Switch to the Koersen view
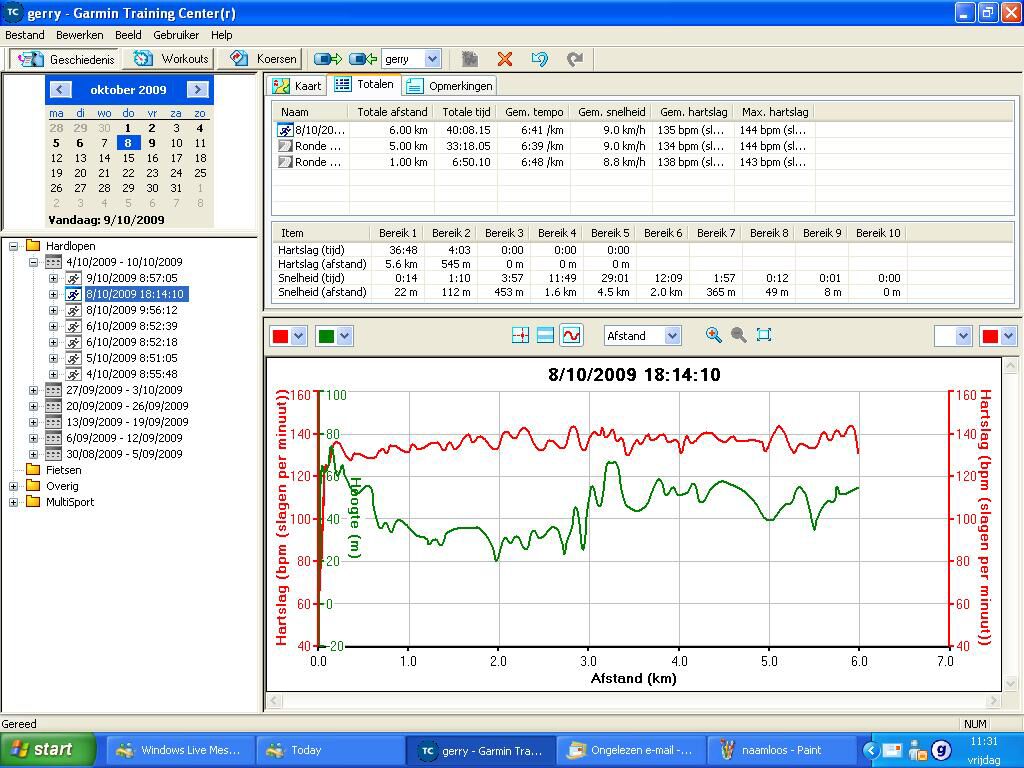Screen dimensions: 1024x768 click(x=264, y=59)
